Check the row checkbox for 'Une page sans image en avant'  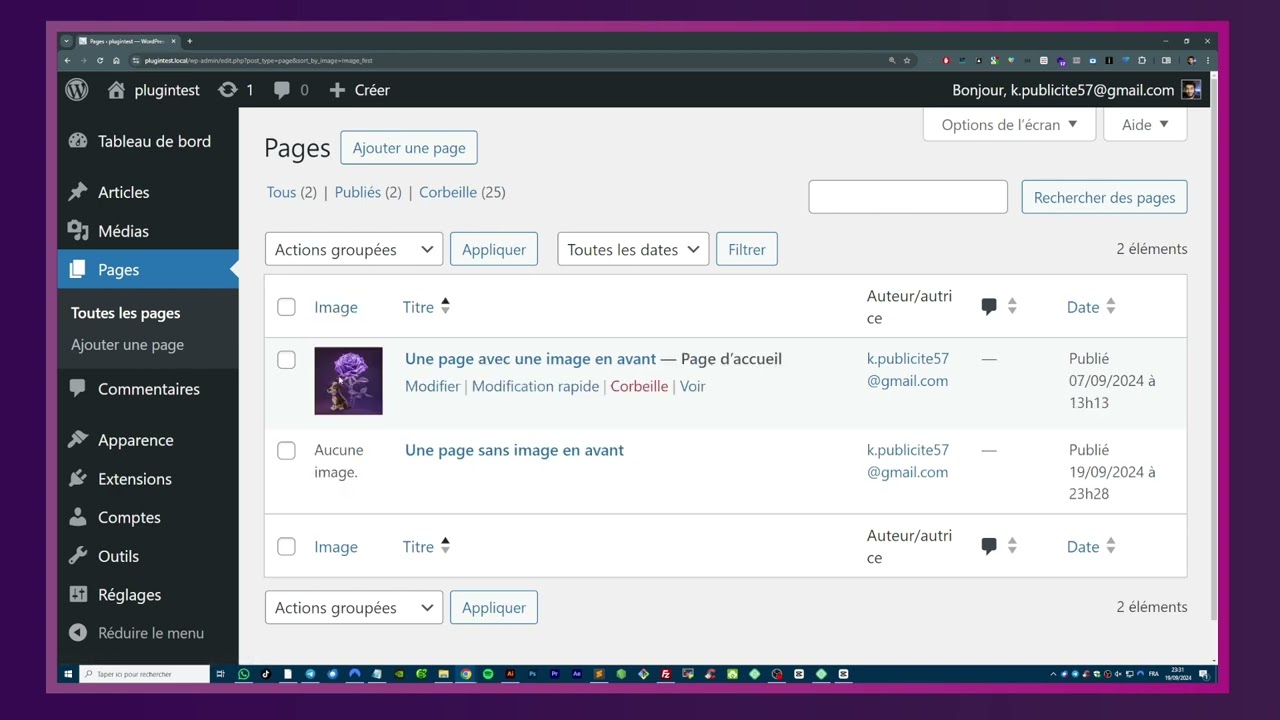[286, 450]
